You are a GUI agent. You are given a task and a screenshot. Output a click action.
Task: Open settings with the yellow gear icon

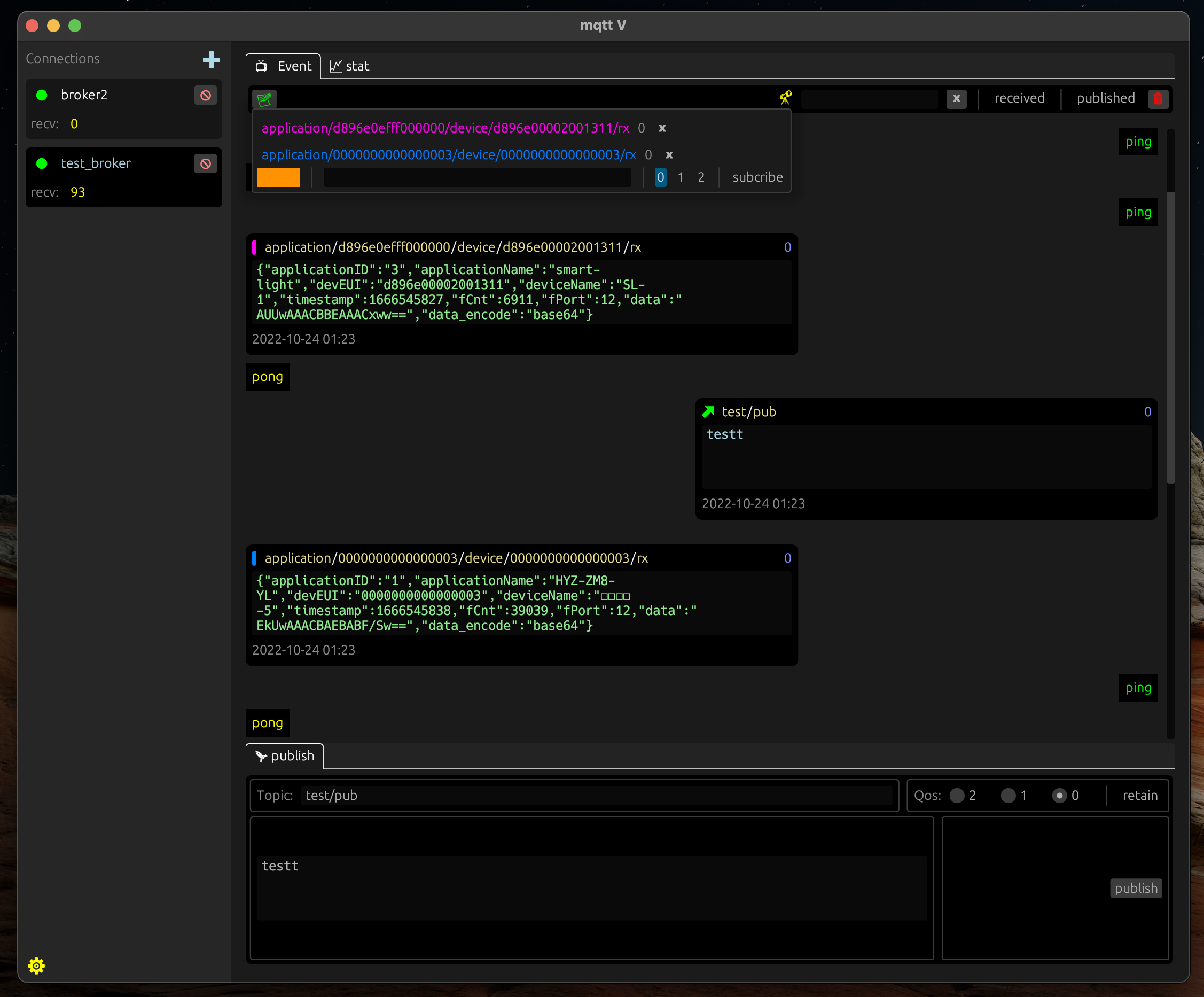(x=36, y=966)
